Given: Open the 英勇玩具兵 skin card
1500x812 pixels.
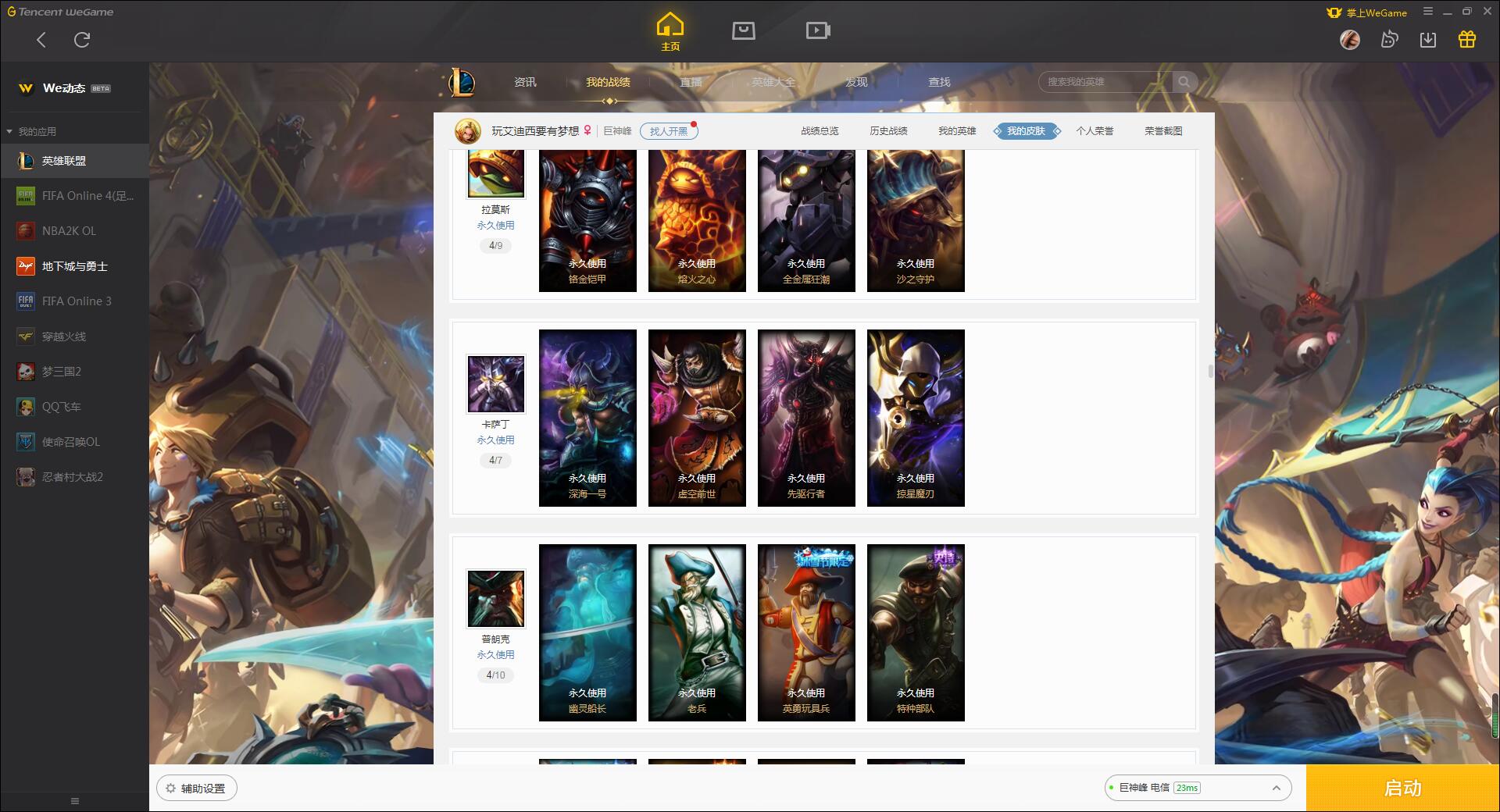Looking at the screenshot, I should [x=806, y=632].
